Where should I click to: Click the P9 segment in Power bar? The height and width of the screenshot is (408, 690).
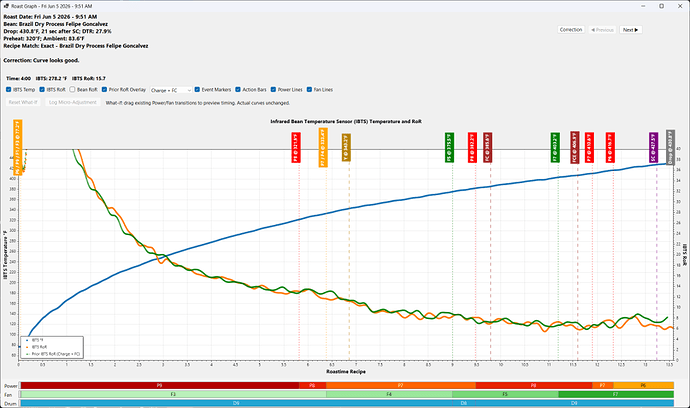pos(160,386)
